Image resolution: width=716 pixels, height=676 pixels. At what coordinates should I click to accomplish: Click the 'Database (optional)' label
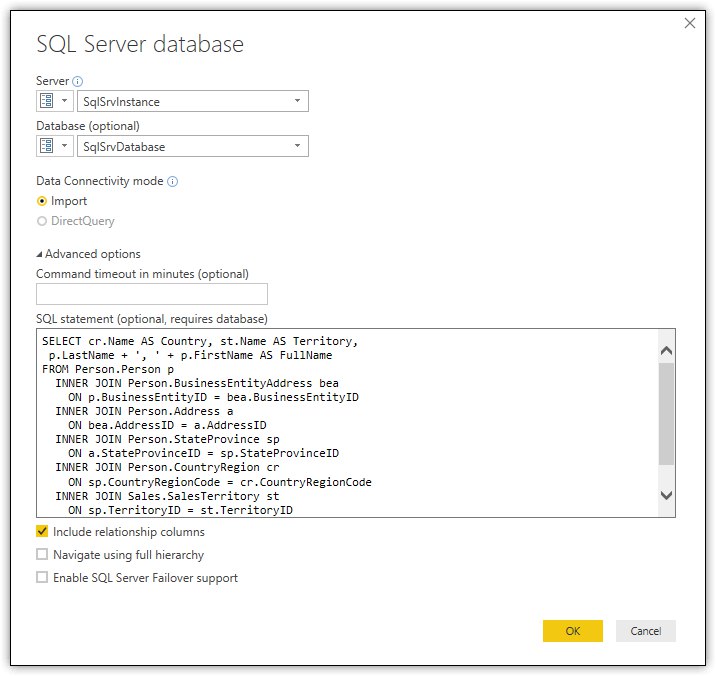[x=88, y=126]
